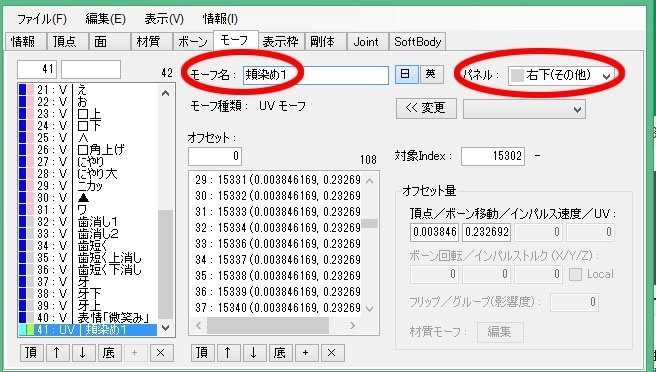This screenshot has height=372, width=656.
Task: Switch to the ボーン tab
Action: pyautogui.click(x=193, y=42)
